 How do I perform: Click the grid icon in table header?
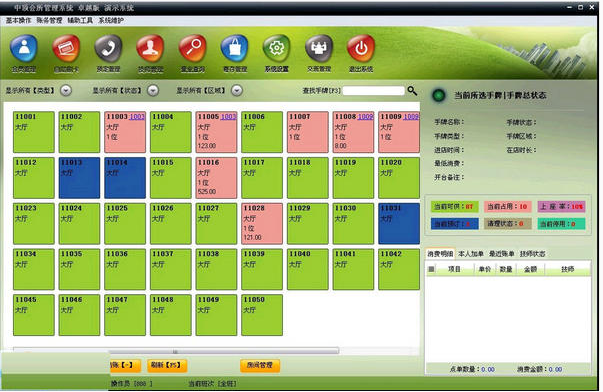click(431, 269)
